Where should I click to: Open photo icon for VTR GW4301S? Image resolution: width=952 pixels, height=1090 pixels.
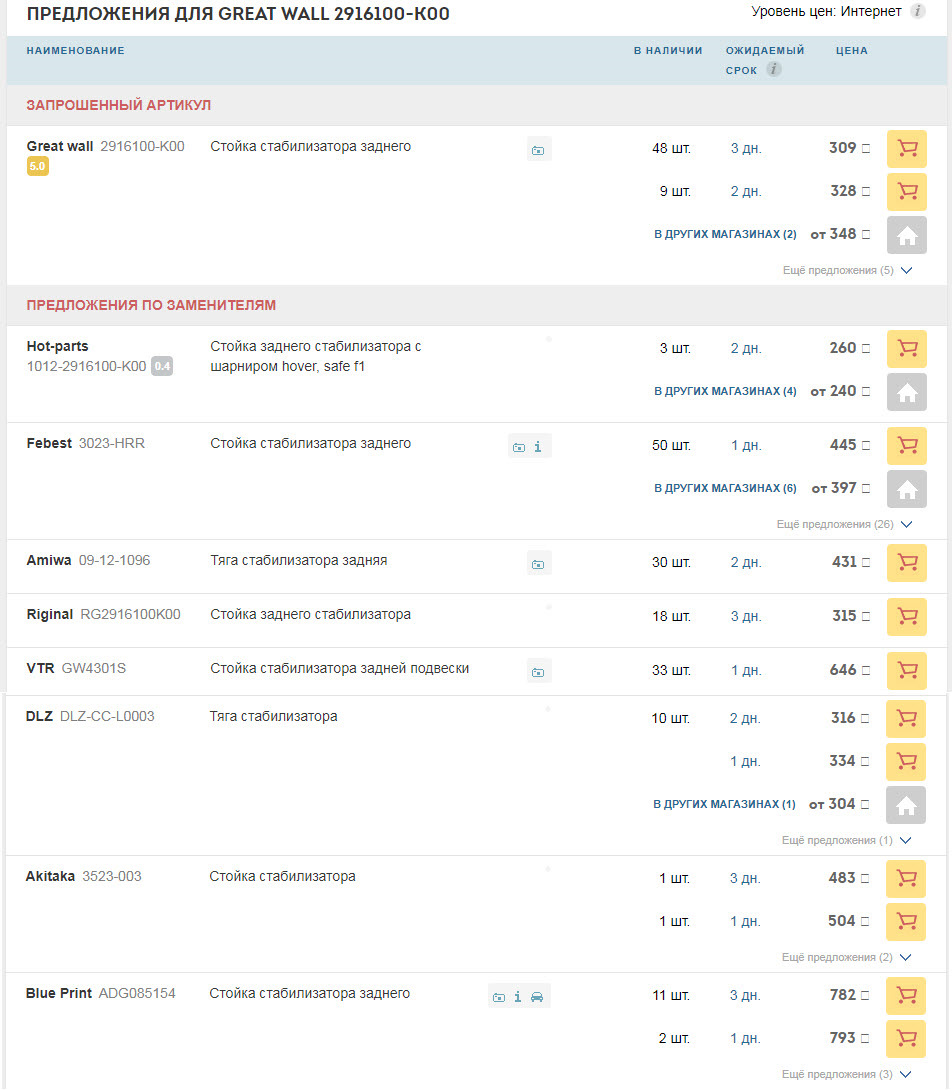pos(538,672)
